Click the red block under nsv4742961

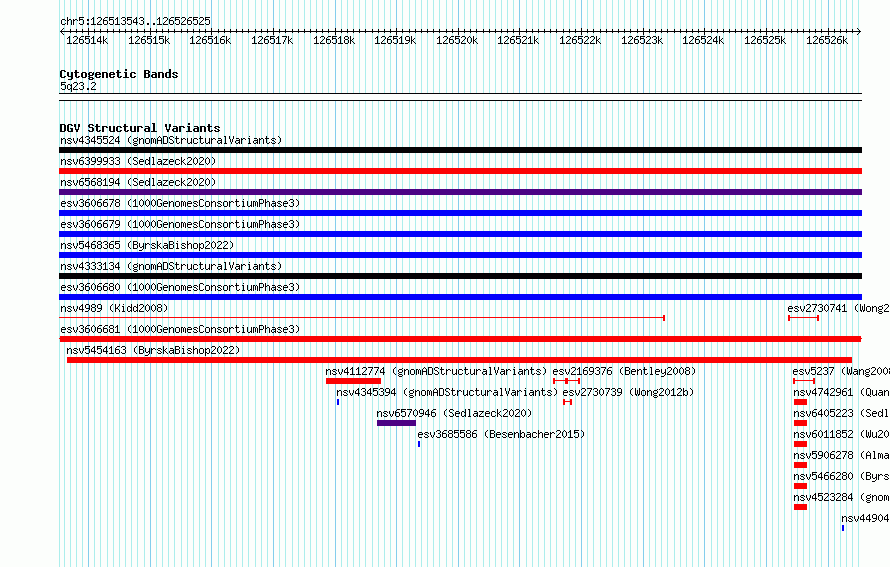[800, 402]
